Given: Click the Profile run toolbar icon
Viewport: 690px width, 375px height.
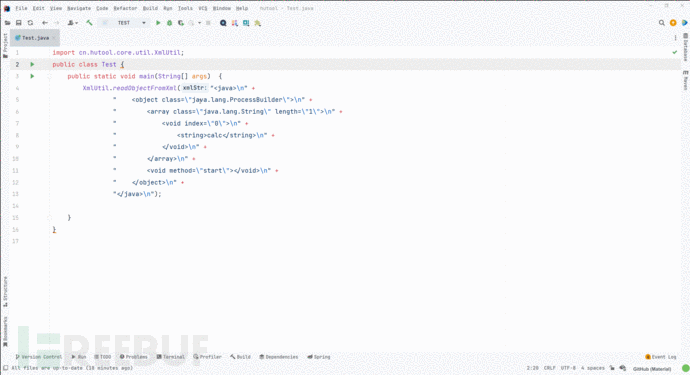Looking at the screenshot, I should (192, 23).
